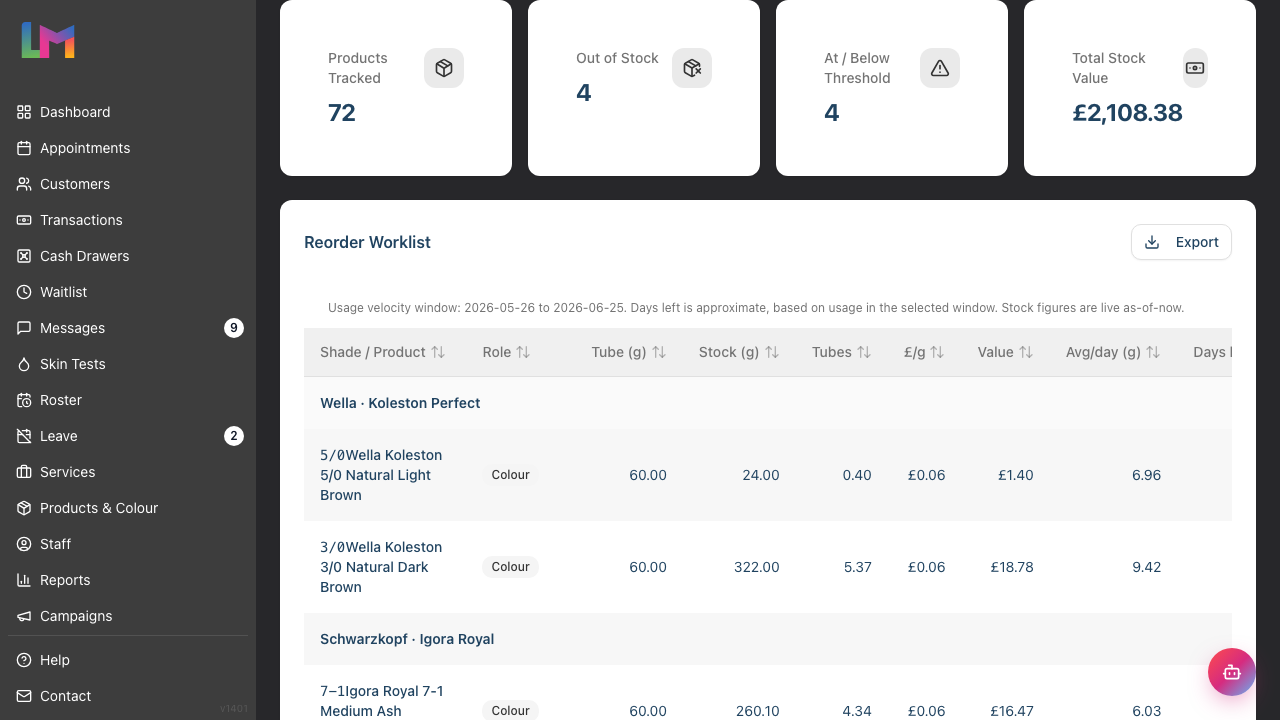The image size is (1280, 720).
Task: Open Messages with 9 unread
Action: click(128, 328)
